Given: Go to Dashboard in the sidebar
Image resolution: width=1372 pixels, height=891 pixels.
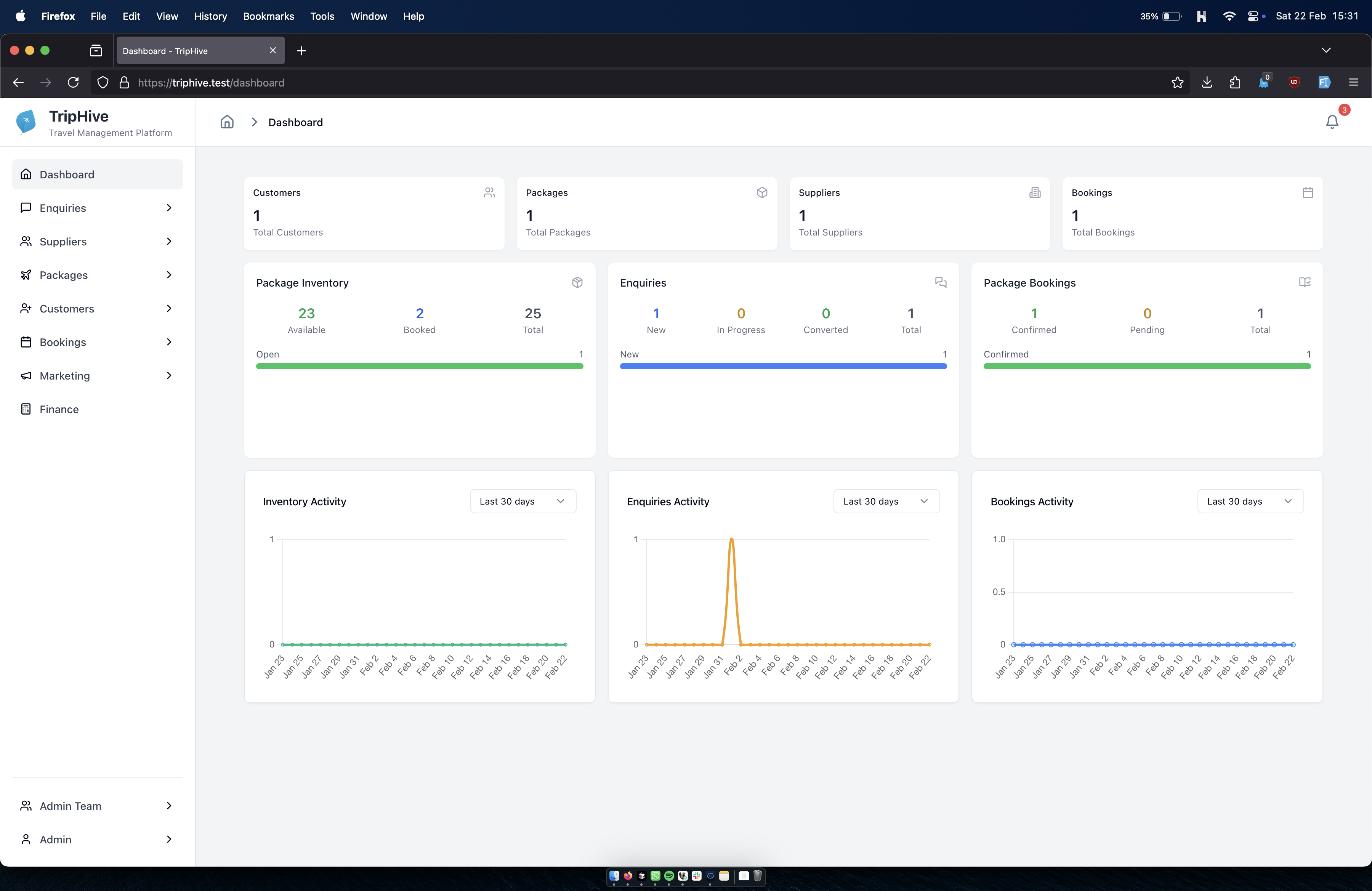Looking at the screenshot, I should click(98, 174).
